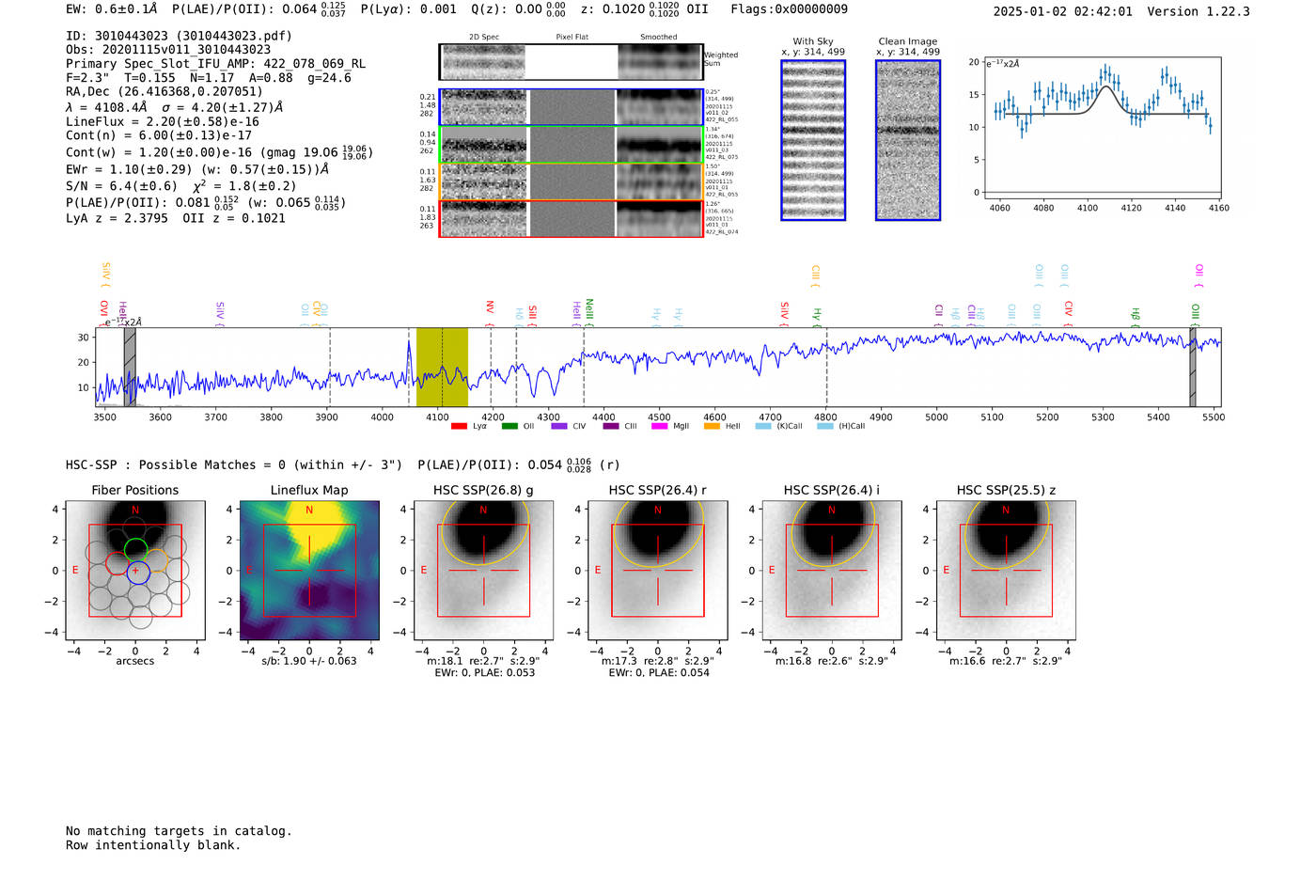Click the green OII legend swatch
The image size is (1316, 896).
coord(509,426)
